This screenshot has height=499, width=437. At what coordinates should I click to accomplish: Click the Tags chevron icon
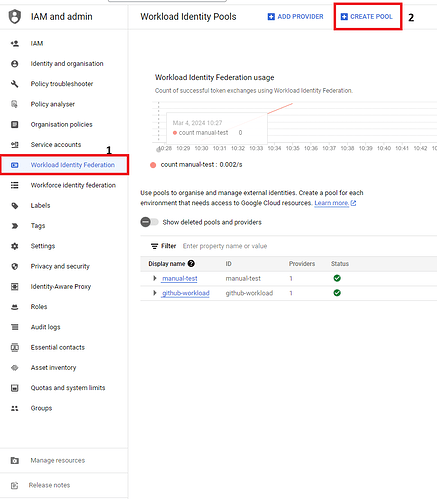[x=15, y=226]
